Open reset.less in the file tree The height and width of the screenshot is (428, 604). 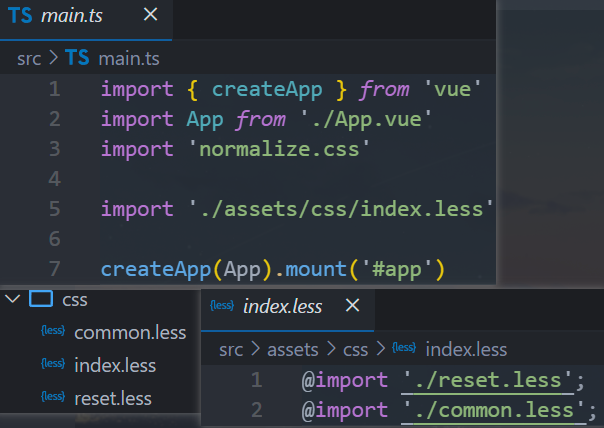112,398
